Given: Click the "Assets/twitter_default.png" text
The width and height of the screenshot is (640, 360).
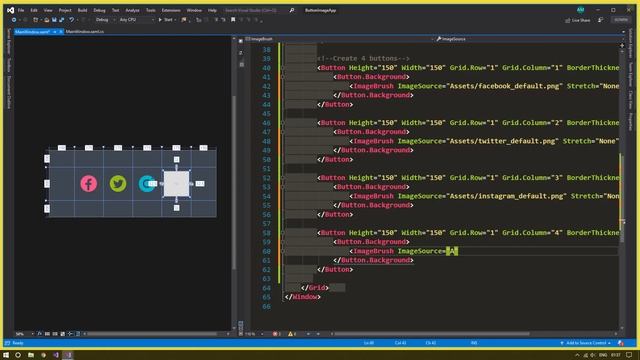Looking at the screenshot, I should pos(502,141).
